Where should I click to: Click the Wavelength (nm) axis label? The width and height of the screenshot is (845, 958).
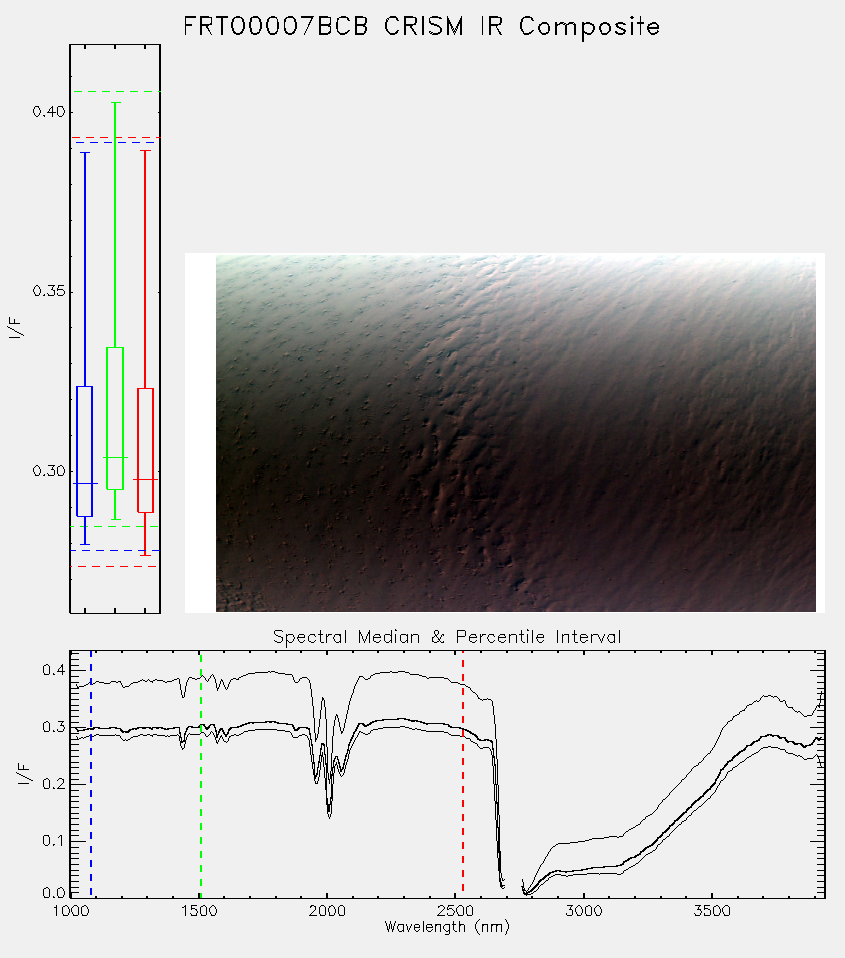click(447, 927)
